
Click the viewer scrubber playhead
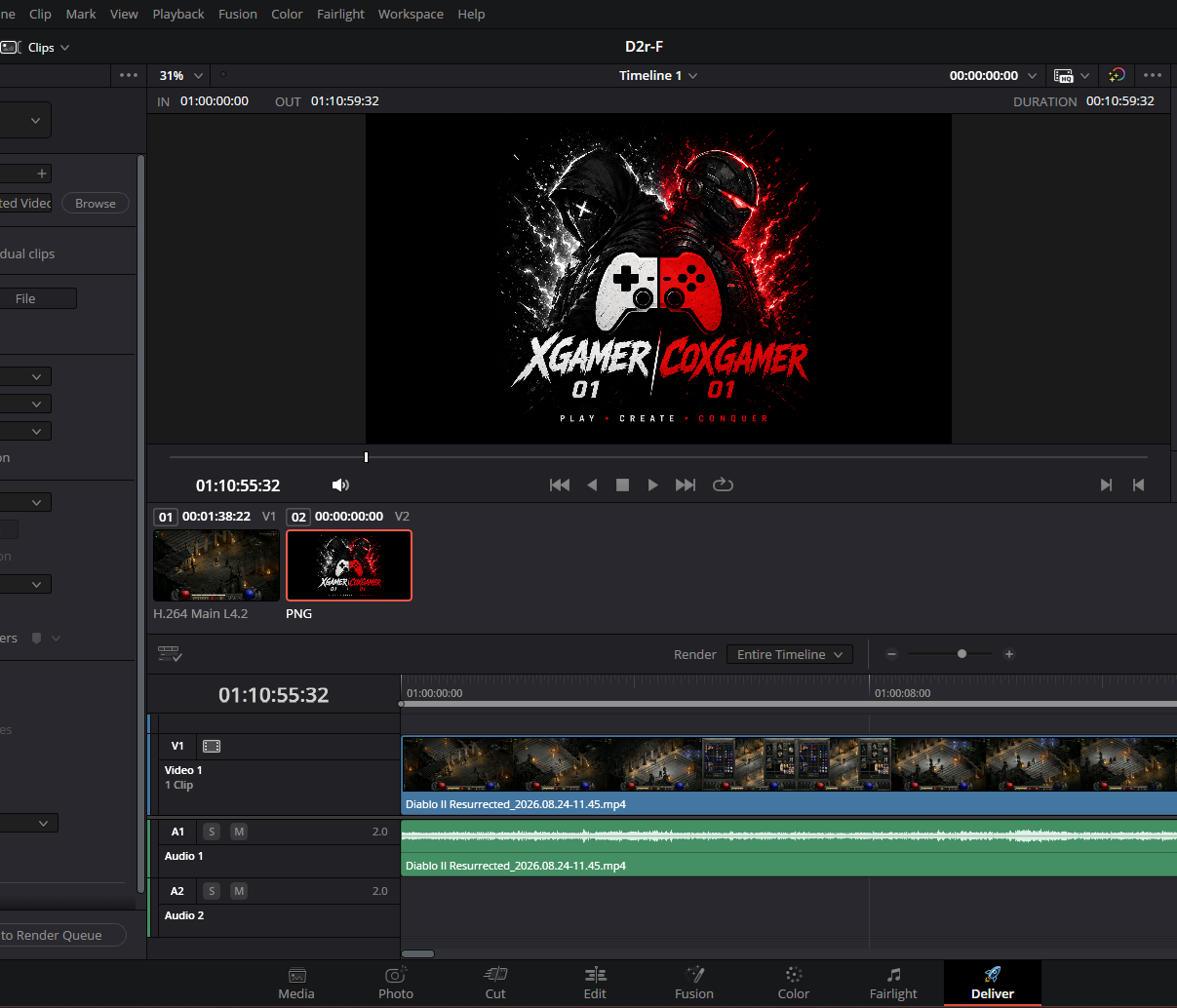(366, 456)
